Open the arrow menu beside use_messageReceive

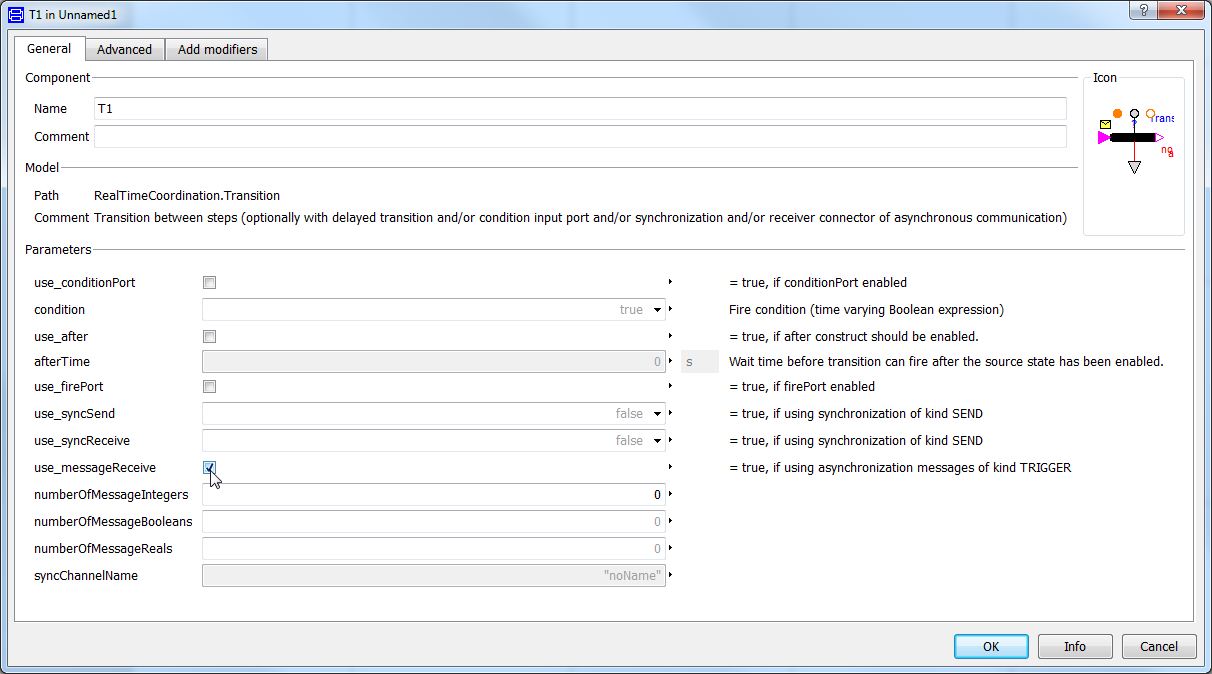(x=670, y=467)
